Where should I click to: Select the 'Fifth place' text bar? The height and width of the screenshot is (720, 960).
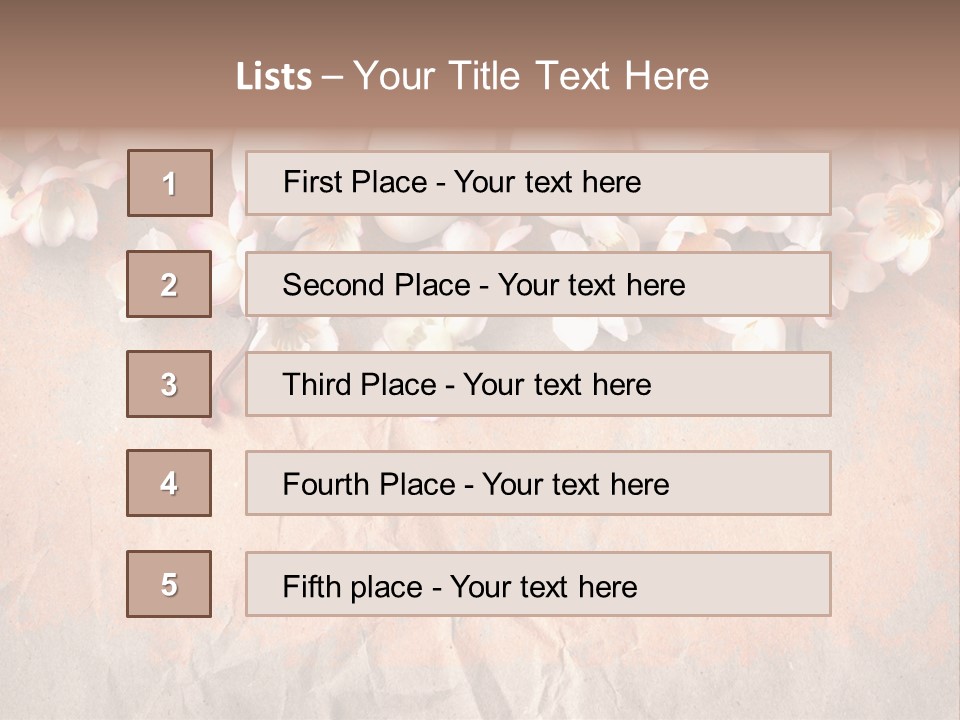click(x=538, y=584)
